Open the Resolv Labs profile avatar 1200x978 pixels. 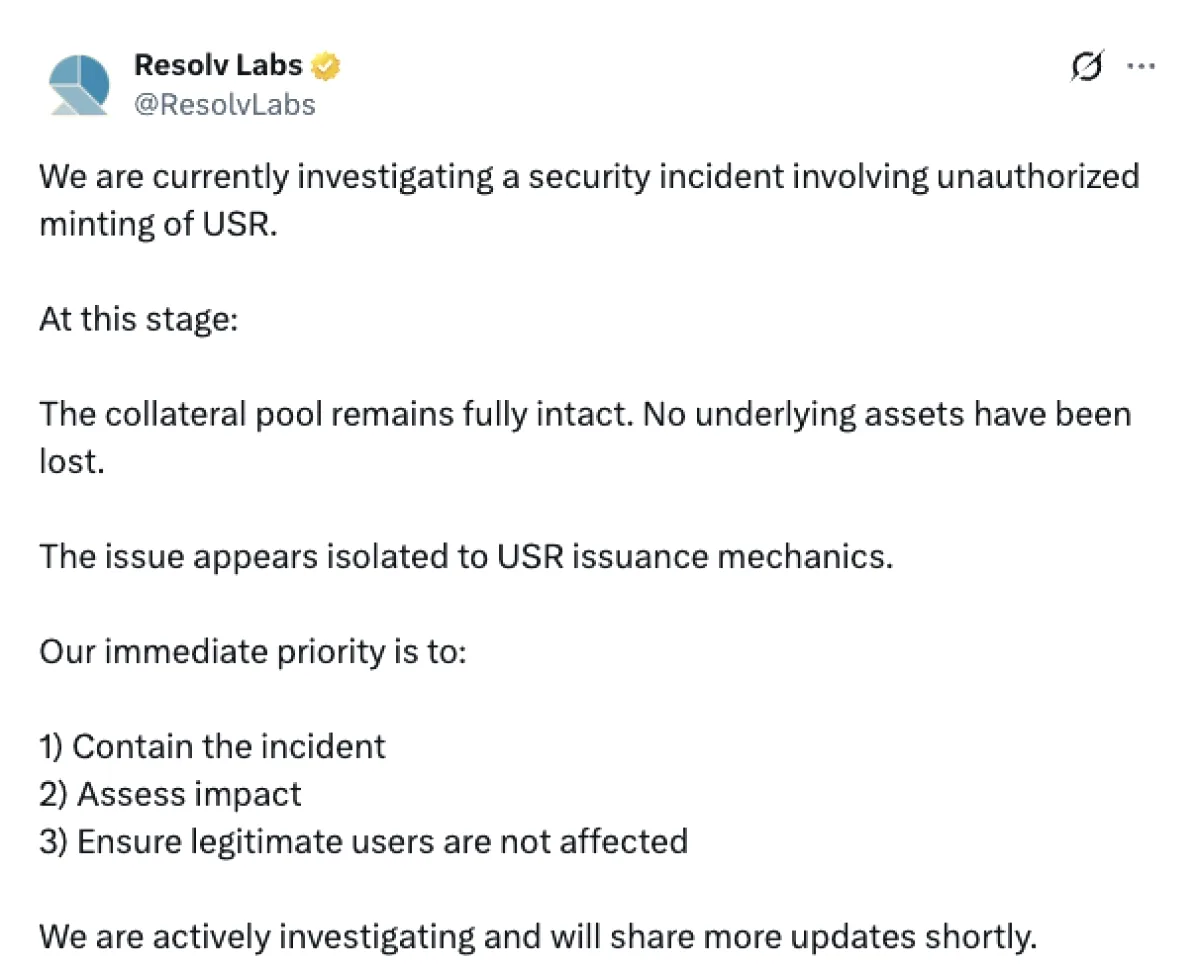click(x=79, y=85)
